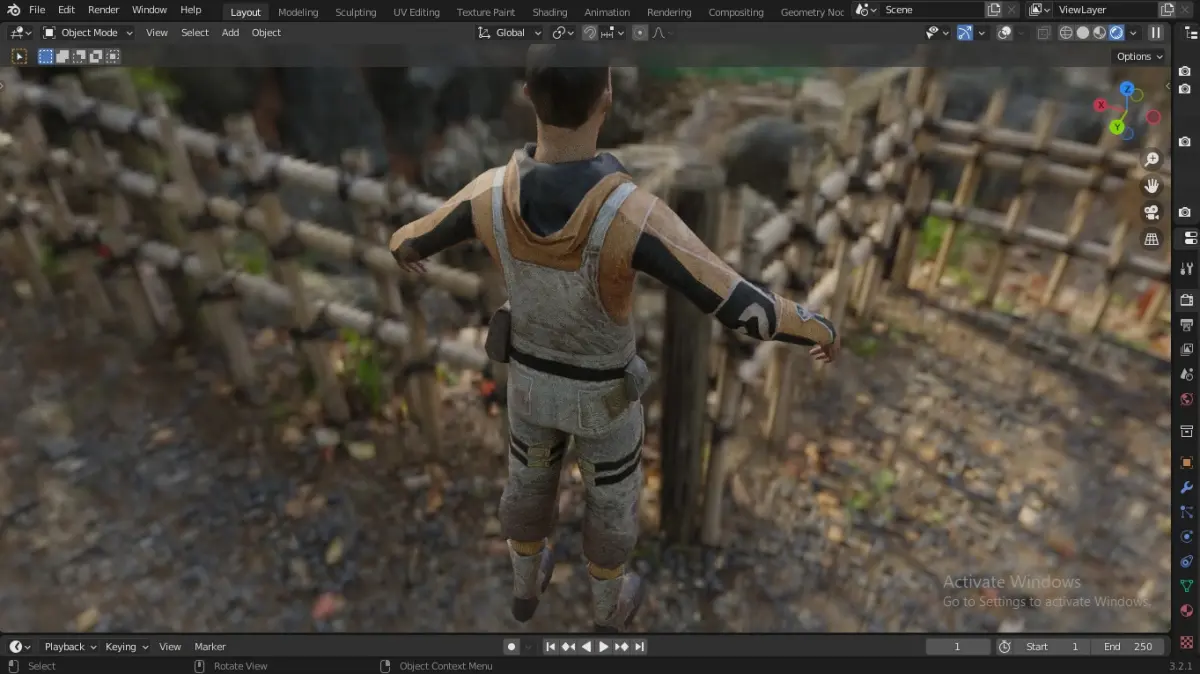Switch to the UV Editing workspace tab
Image resolution: width=1200 pixels, height=674 pixels.
416,12
